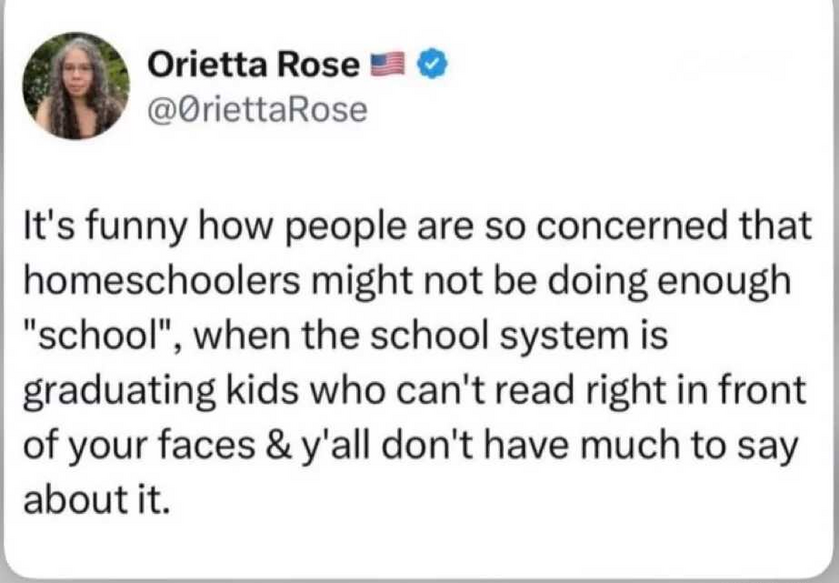Open the @0riettaRose handle link

tap(257, 109)
